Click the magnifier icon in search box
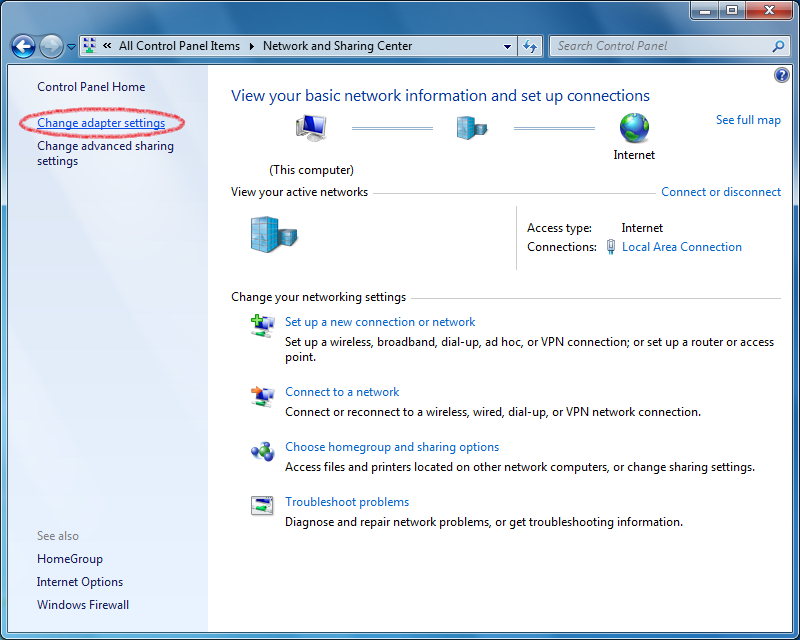 pyautogui.click(x=778, y=46)
